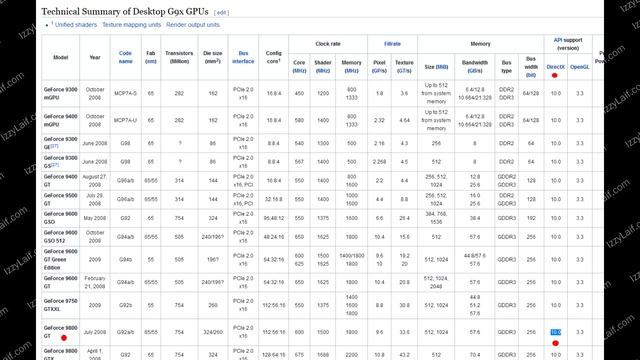Click the Clock rate group header
This screenshot has height=360, width=640.
tap(328, 44)
